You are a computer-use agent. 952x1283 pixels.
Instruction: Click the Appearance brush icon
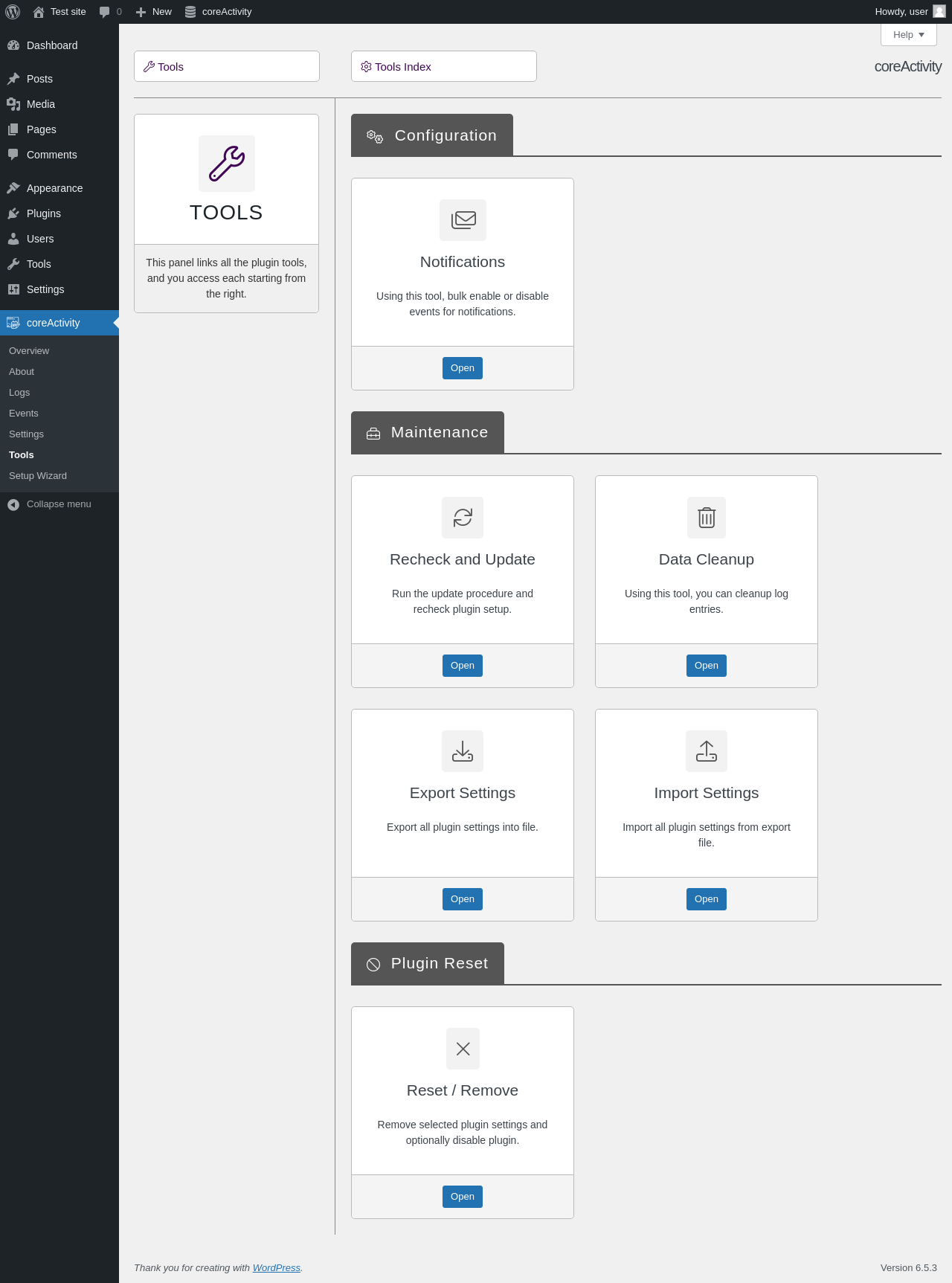coord(13,188)
